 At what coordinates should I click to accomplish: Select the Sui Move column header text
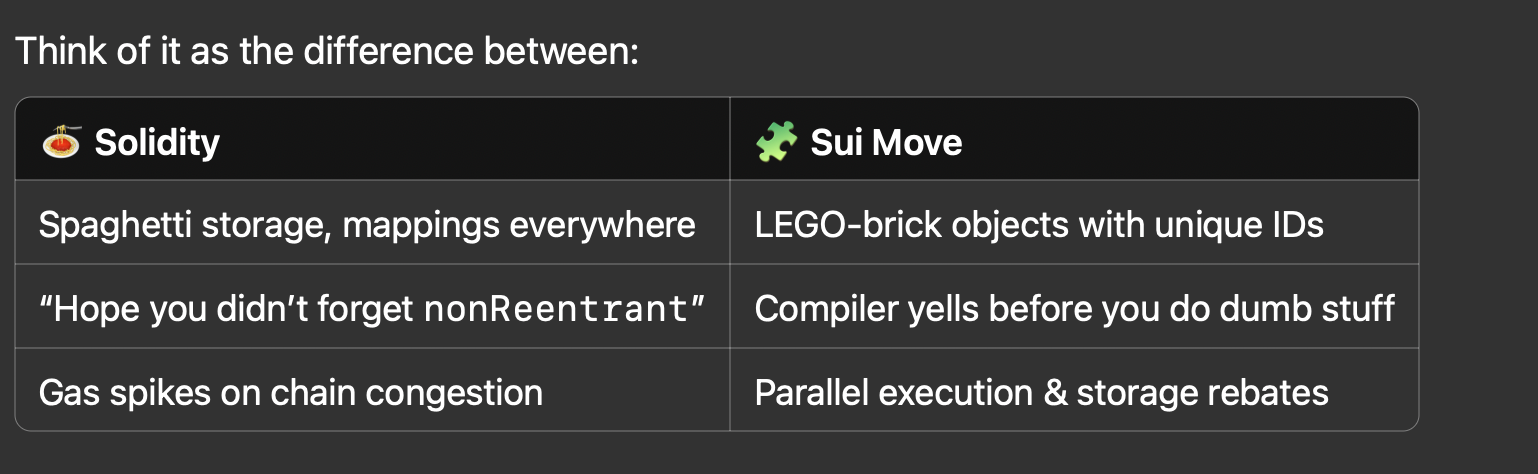coord(886,142)
